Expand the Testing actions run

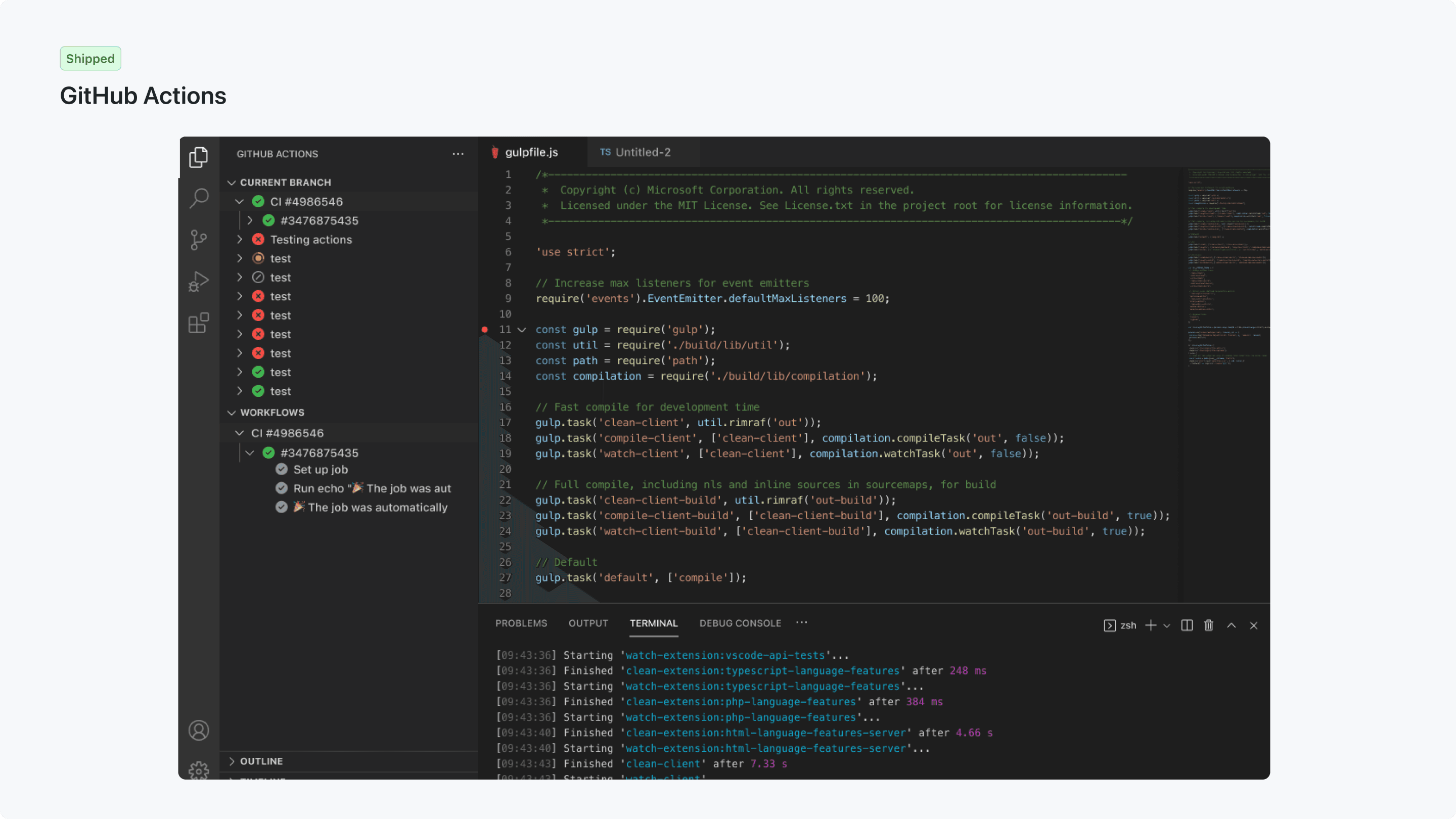click(240, 240)
